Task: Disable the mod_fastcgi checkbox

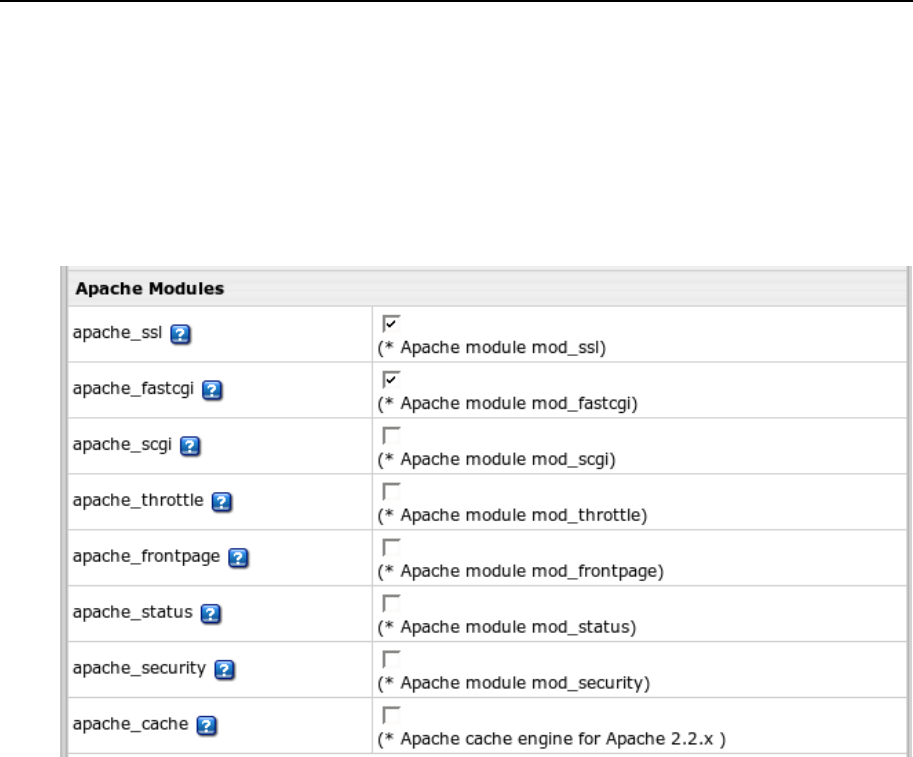Action: [x=392, y=379]
